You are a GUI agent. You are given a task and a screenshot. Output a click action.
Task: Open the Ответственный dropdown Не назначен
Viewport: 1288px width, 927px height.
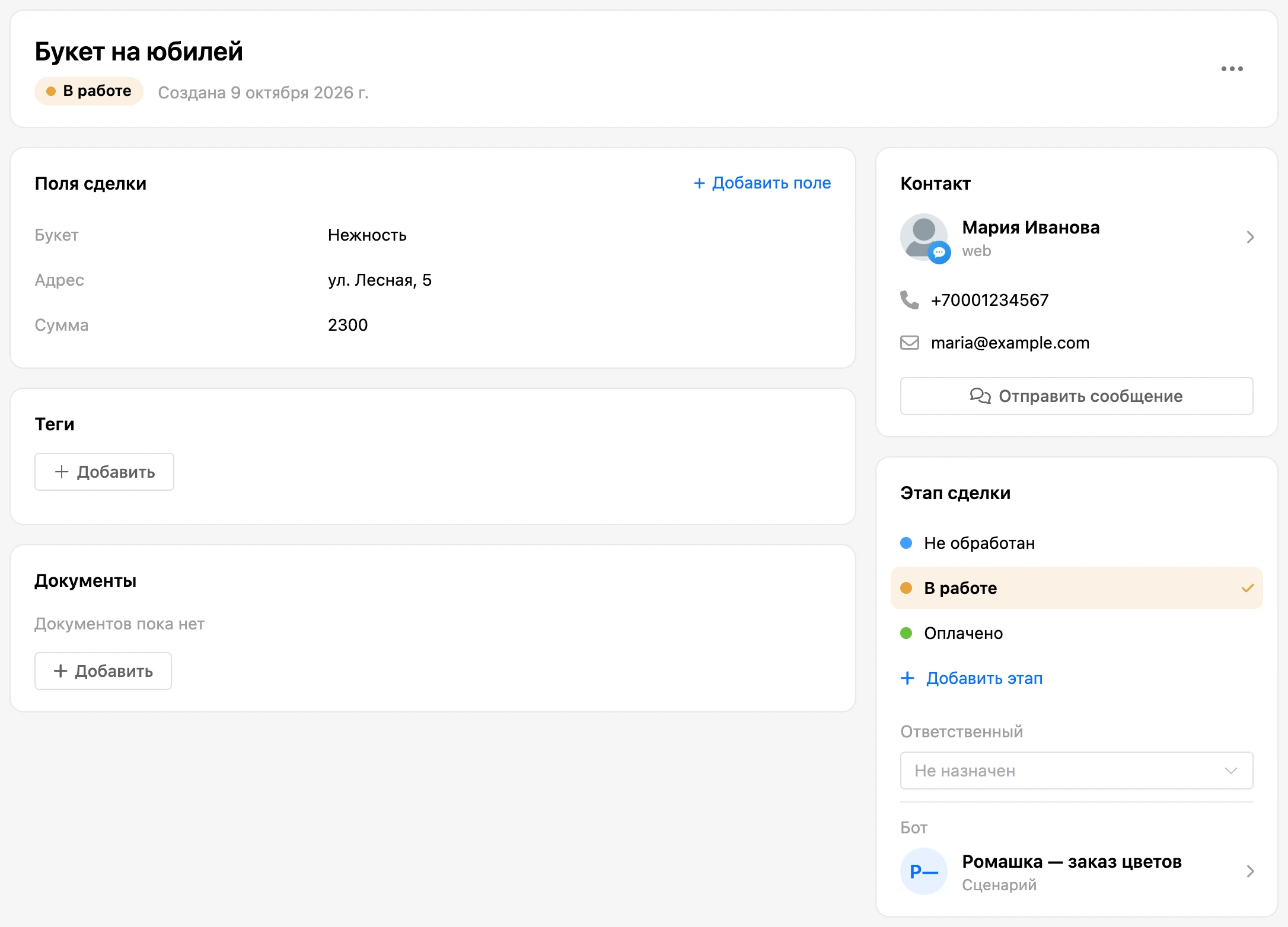click(1077, 771)
